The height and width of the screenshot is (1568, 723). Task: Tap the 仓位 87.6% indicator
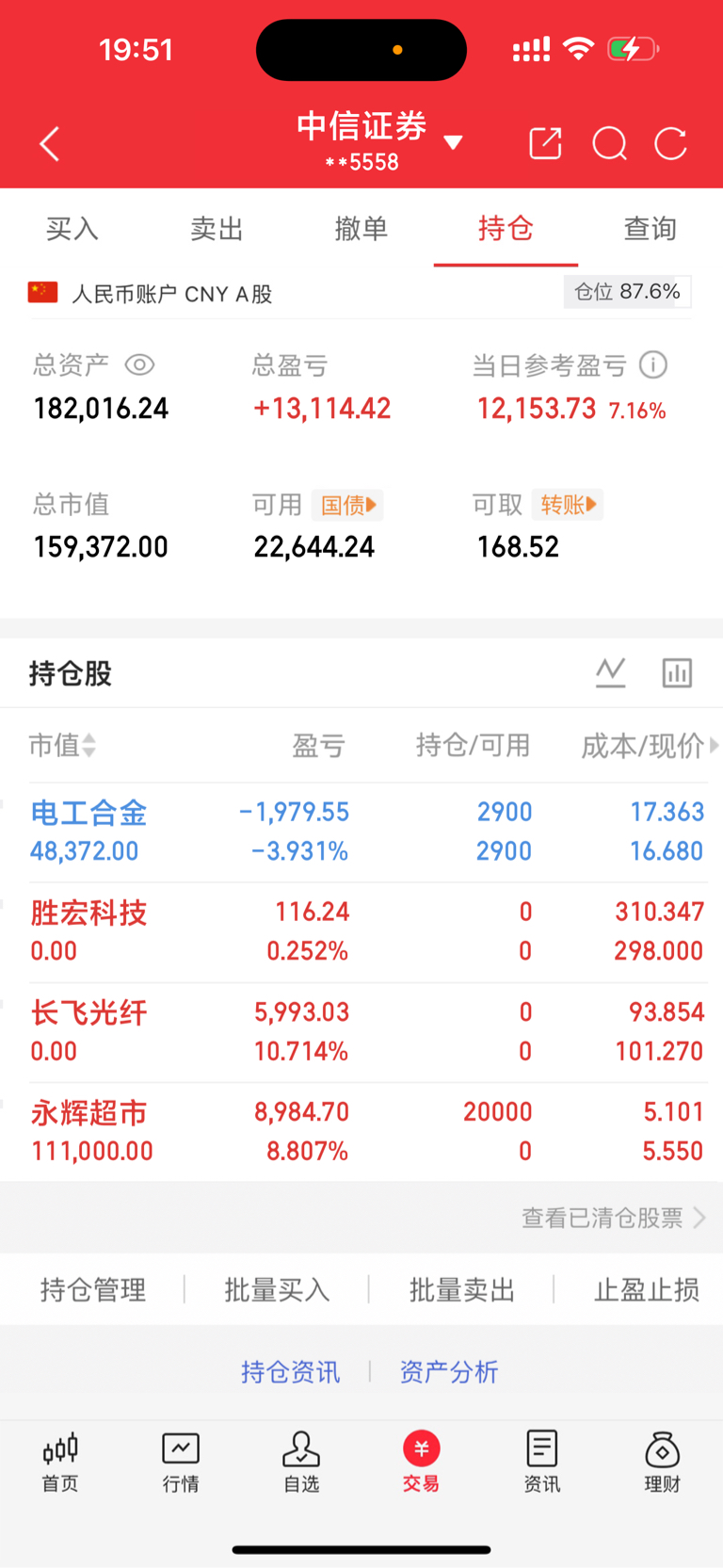tap(628, 292)
